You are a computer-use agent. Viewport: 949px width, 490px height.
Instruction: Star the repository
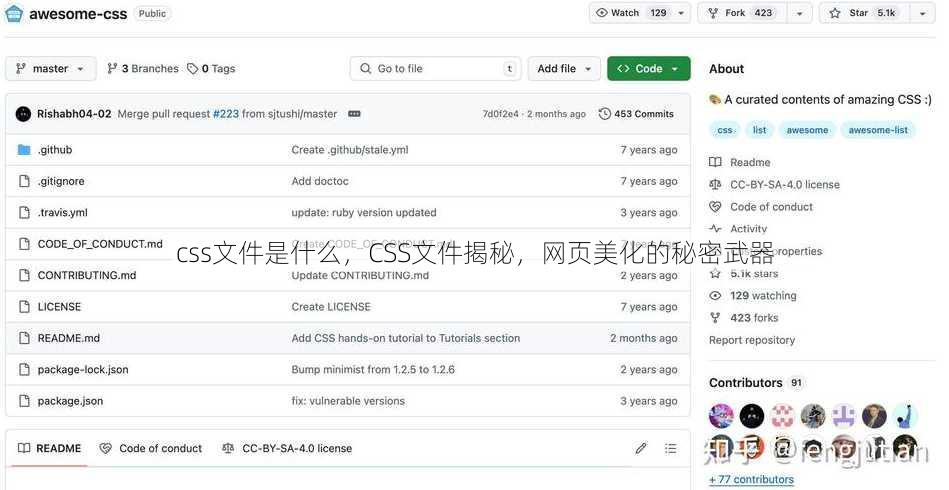[x=865, y=13]
